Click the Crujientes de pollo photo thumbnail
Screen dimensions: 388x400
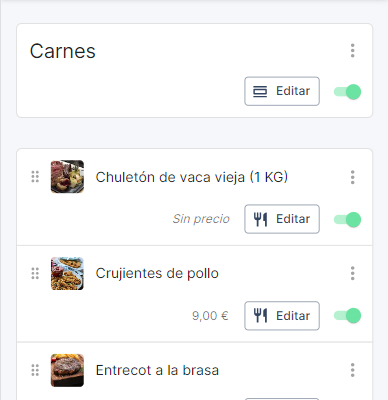click(x=67, y=273)
